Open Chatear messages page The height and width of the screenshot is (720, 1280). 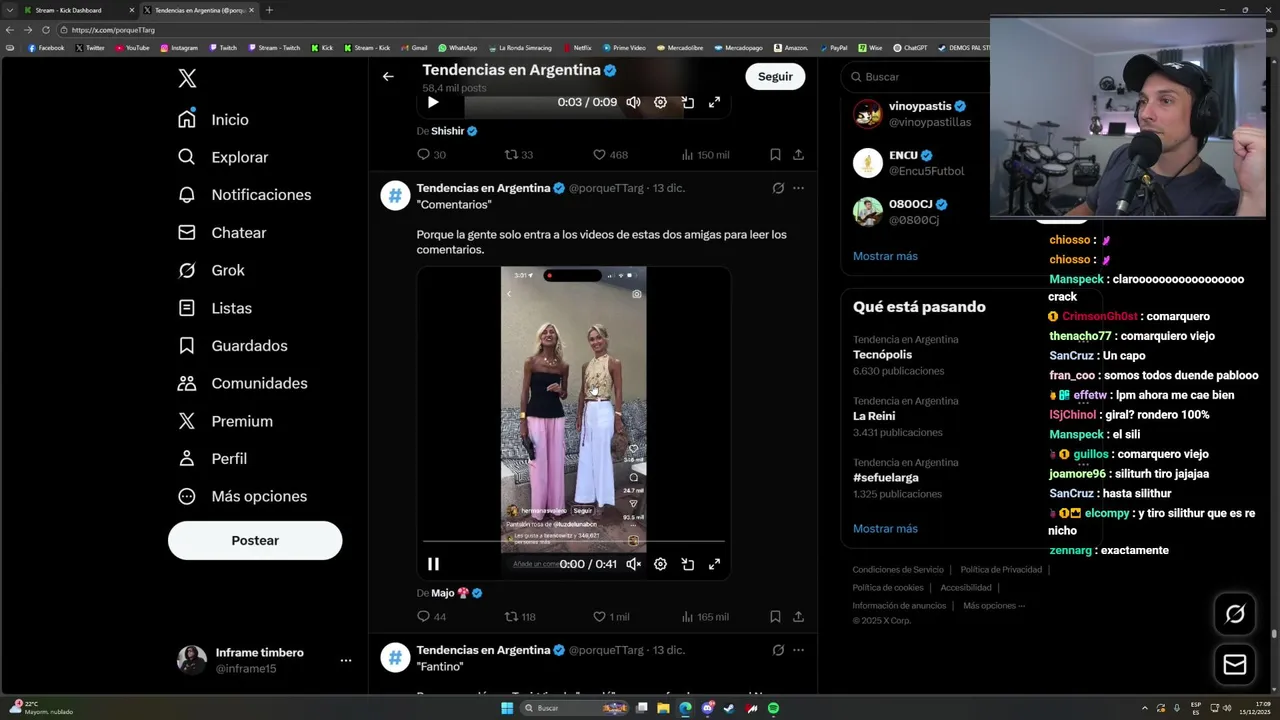tap(222, 232)
